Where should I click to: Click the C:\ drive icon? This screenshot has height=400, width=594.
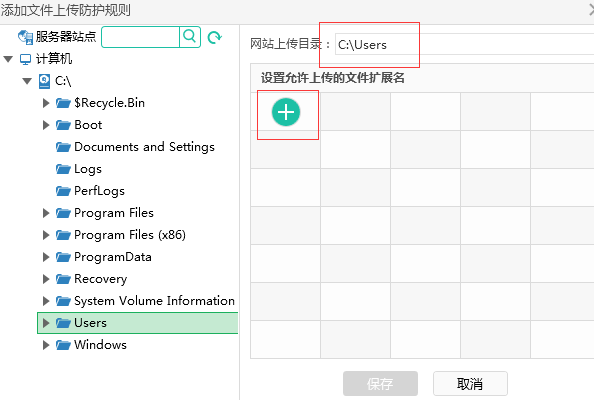[x=44, y=81]
